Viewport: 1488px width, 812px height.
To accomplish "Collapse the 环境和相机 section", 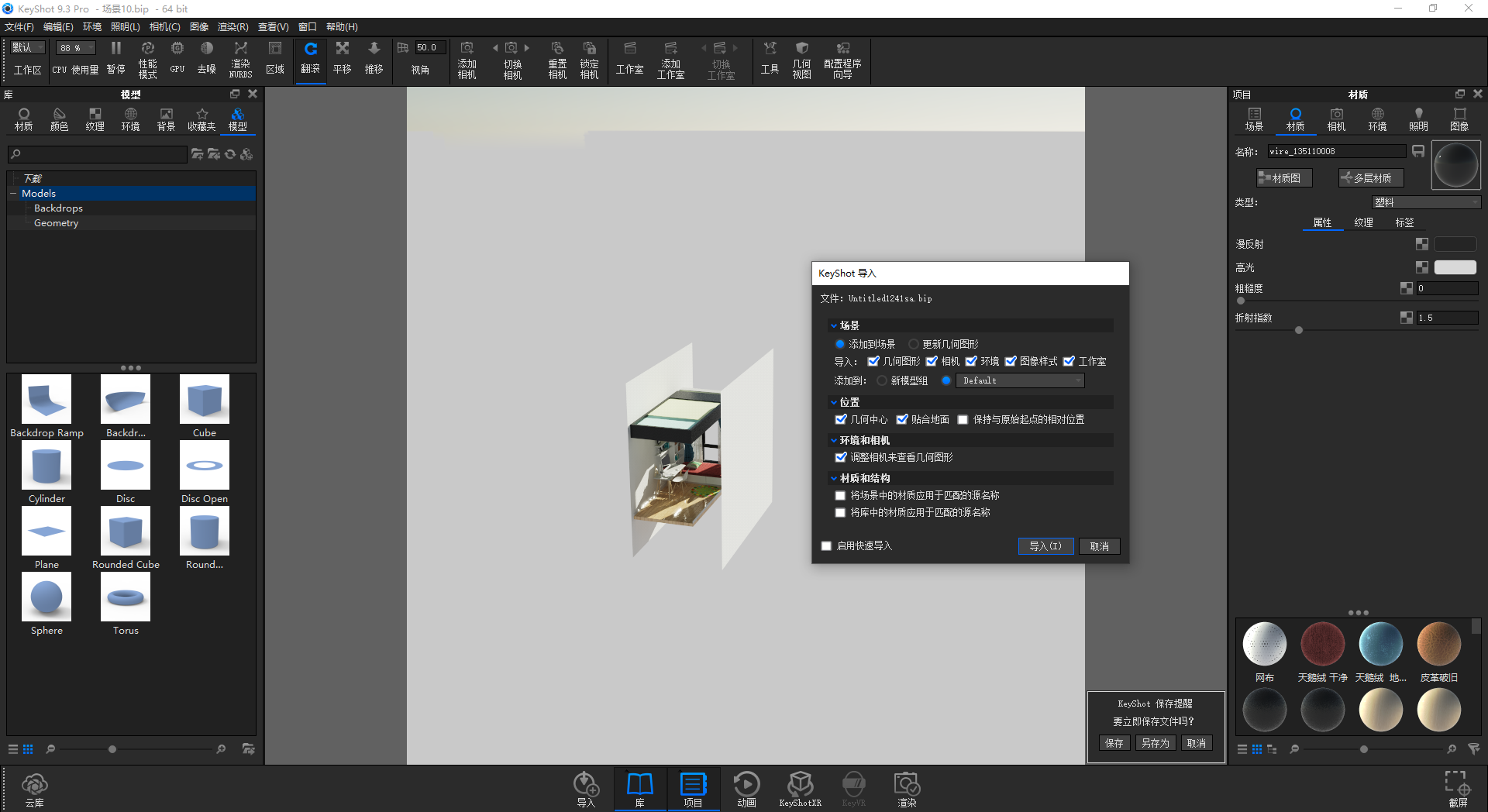I will click(x=834, y=440).
